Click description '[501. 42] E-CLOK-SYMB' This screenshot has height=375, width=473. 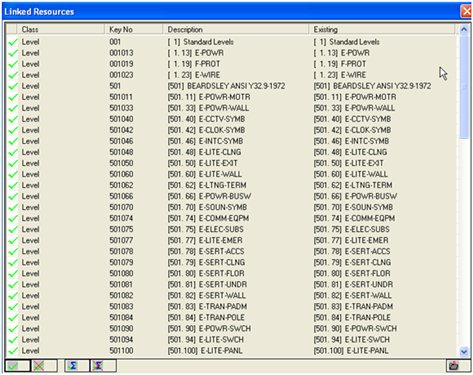(x=206, y=130)
